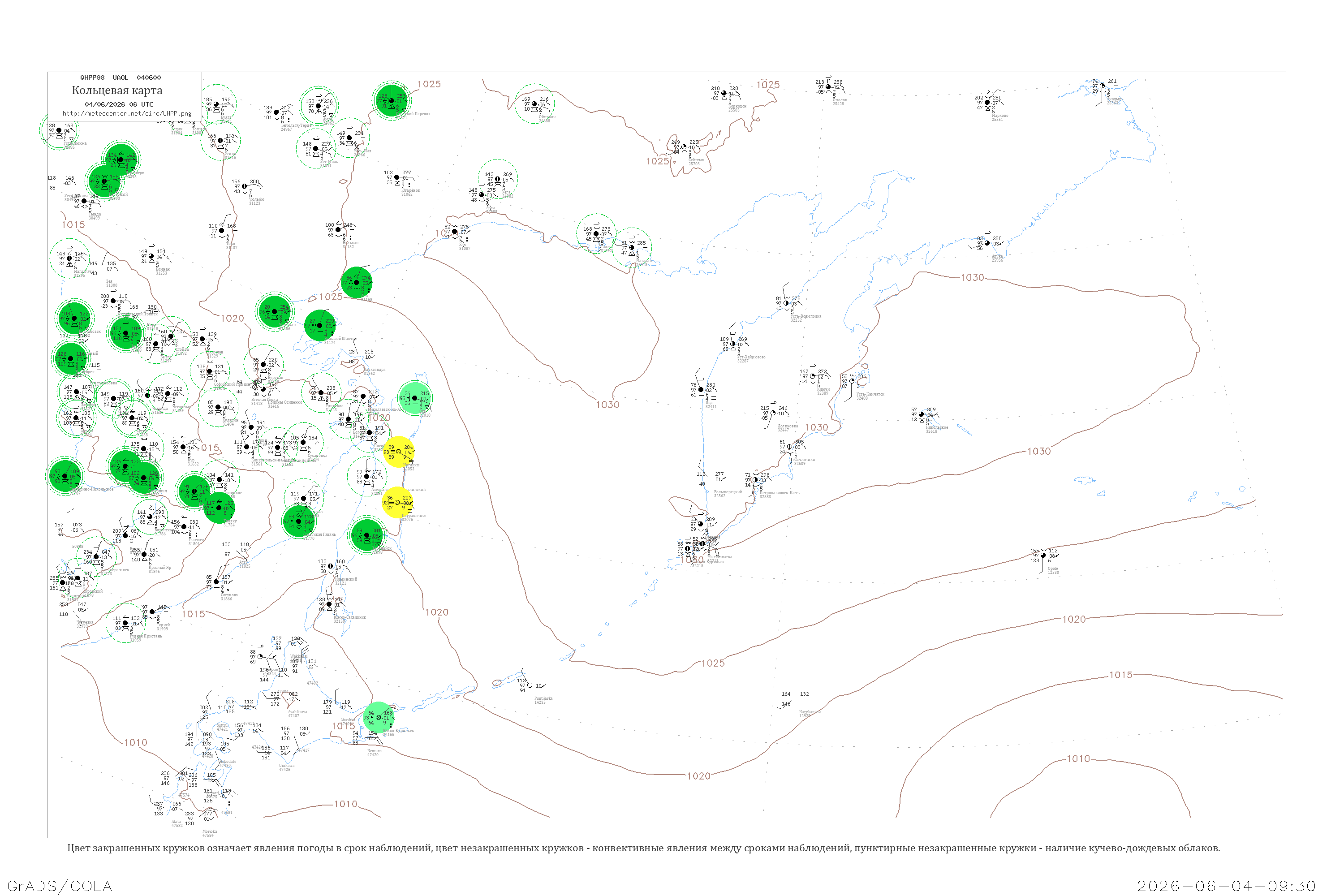Click the Усть-Хайрюзово station circle
This screenshot has height=896, width=1344.
tap(733, 344)
